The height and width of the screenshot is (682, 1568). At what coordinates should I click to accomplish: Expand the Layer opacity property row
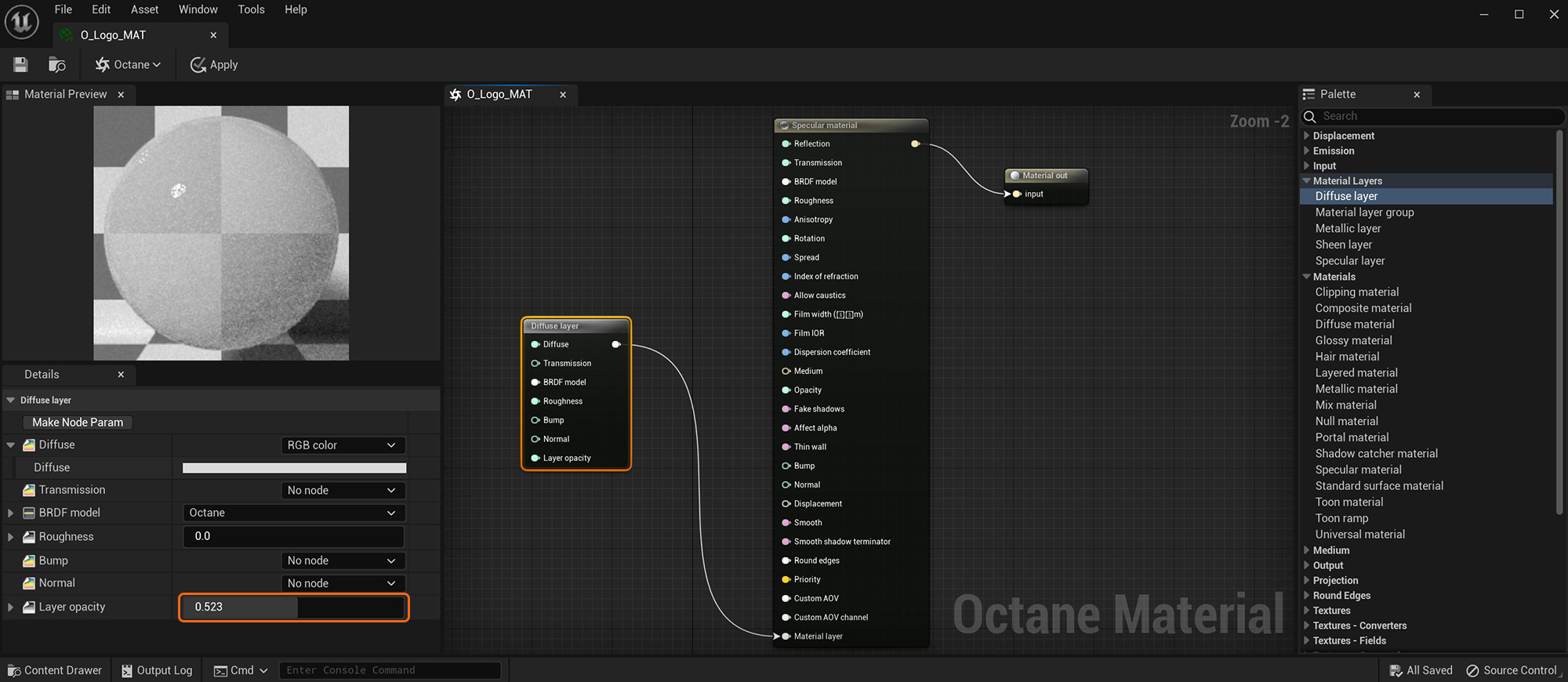[x=11, y=607]
